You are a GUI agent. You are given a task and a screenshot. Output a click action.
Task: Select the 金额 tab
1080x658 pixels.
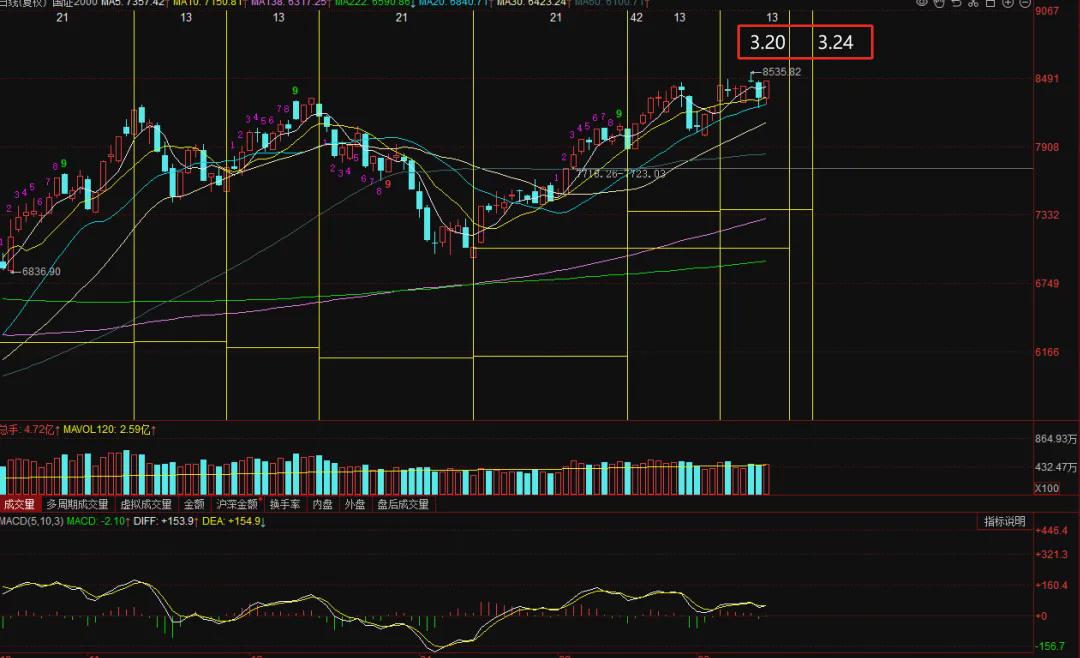pyautogui.click(x=194, y=504)
